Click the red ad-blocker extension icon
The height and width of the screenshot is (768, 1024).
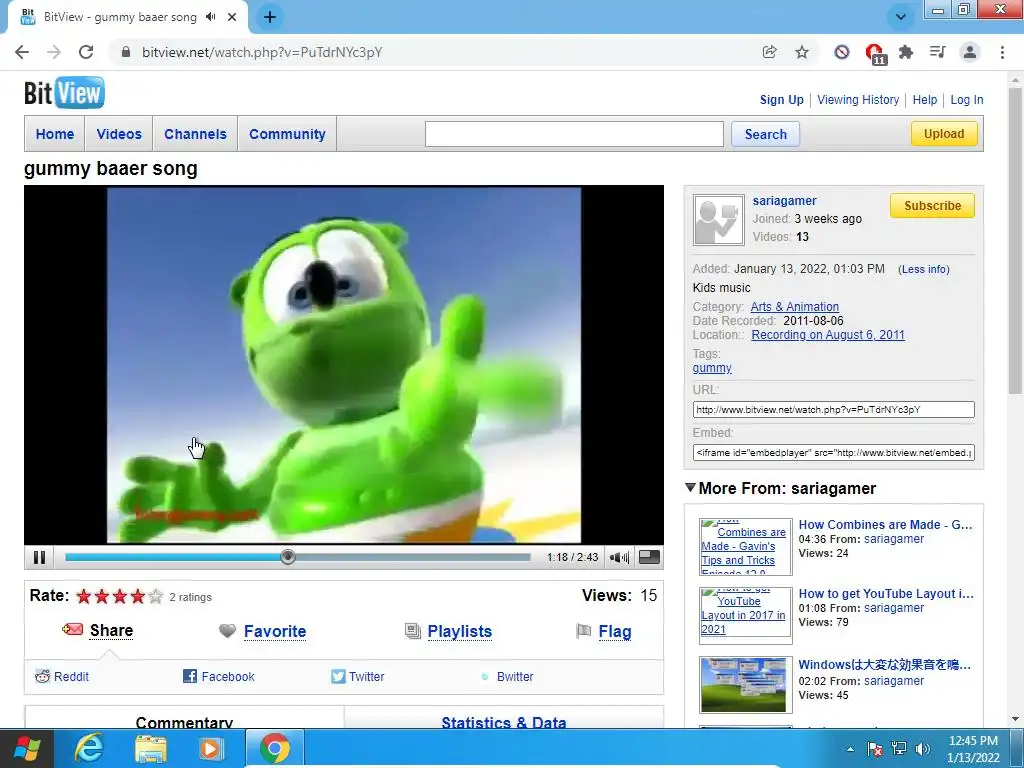click(874, 53)
